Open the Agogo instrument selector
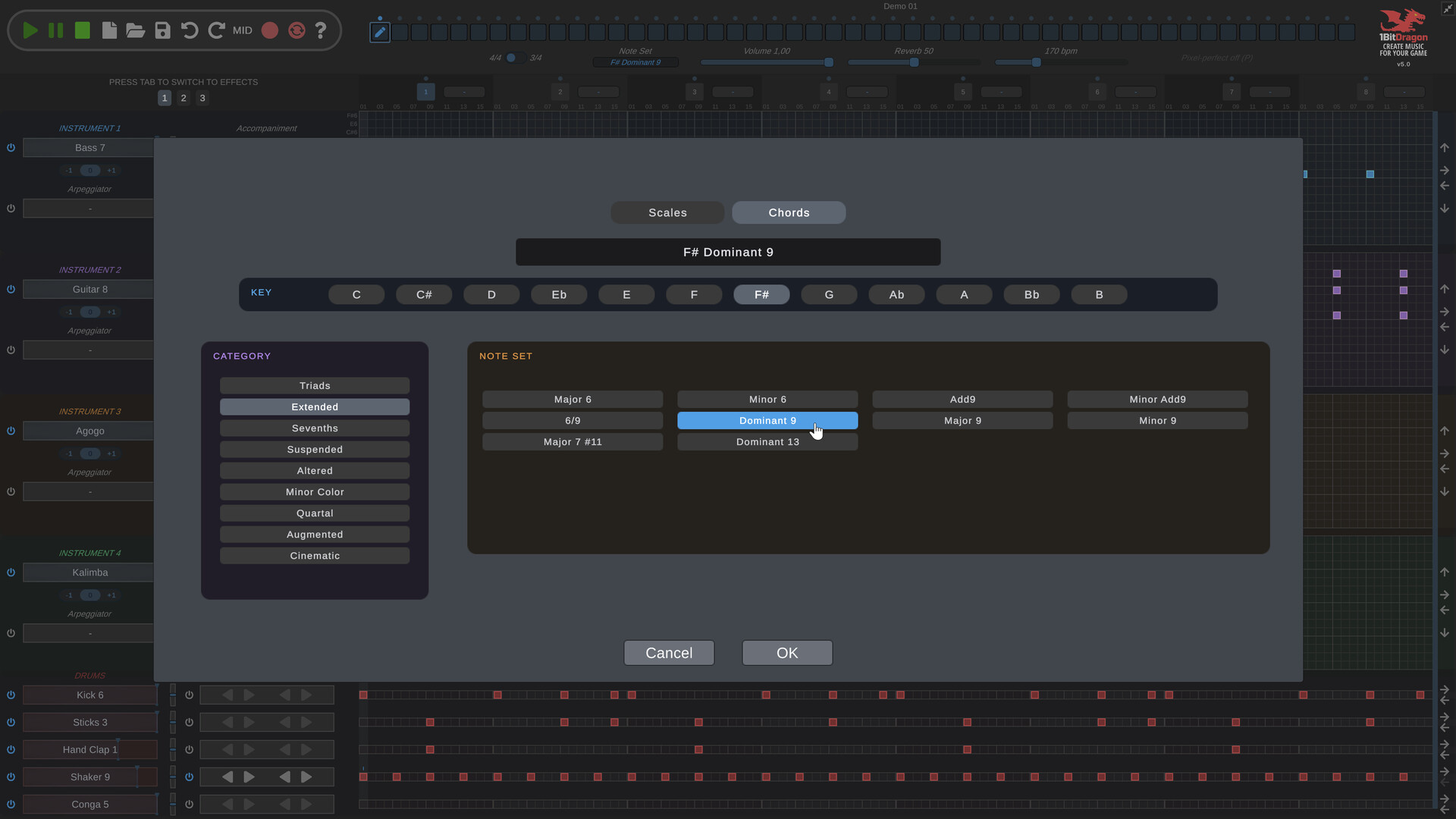Viewport: 1456px width, 819px height. click(x=89, y=431)
